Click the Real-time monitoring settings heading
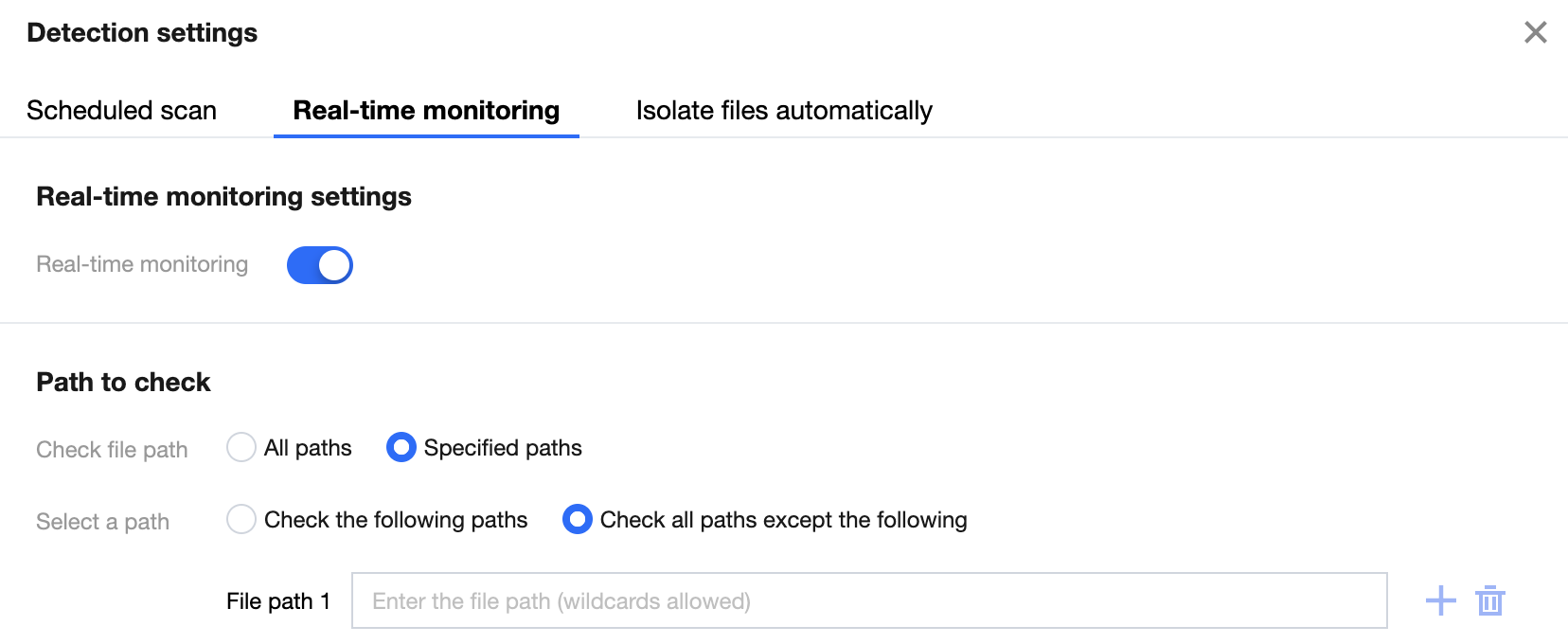1568x644 pixels. 223,197
